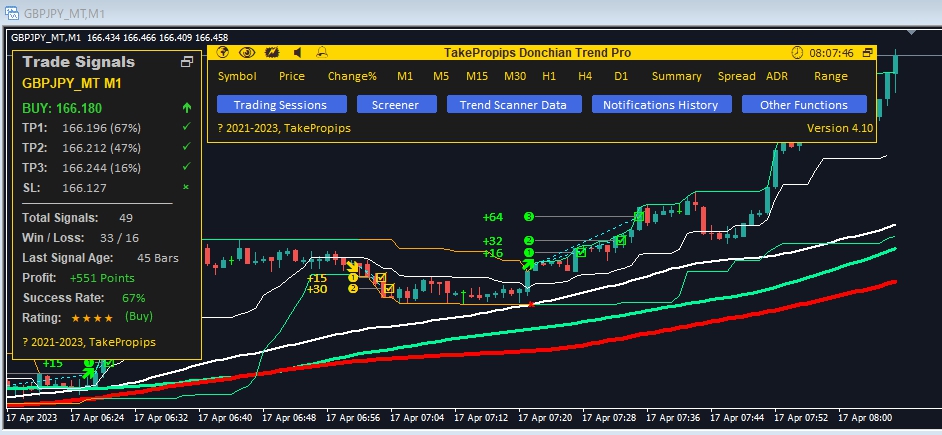942x435 pixels.
Task: Click the checkmark on the TP3 row
Action: [187, 166]
